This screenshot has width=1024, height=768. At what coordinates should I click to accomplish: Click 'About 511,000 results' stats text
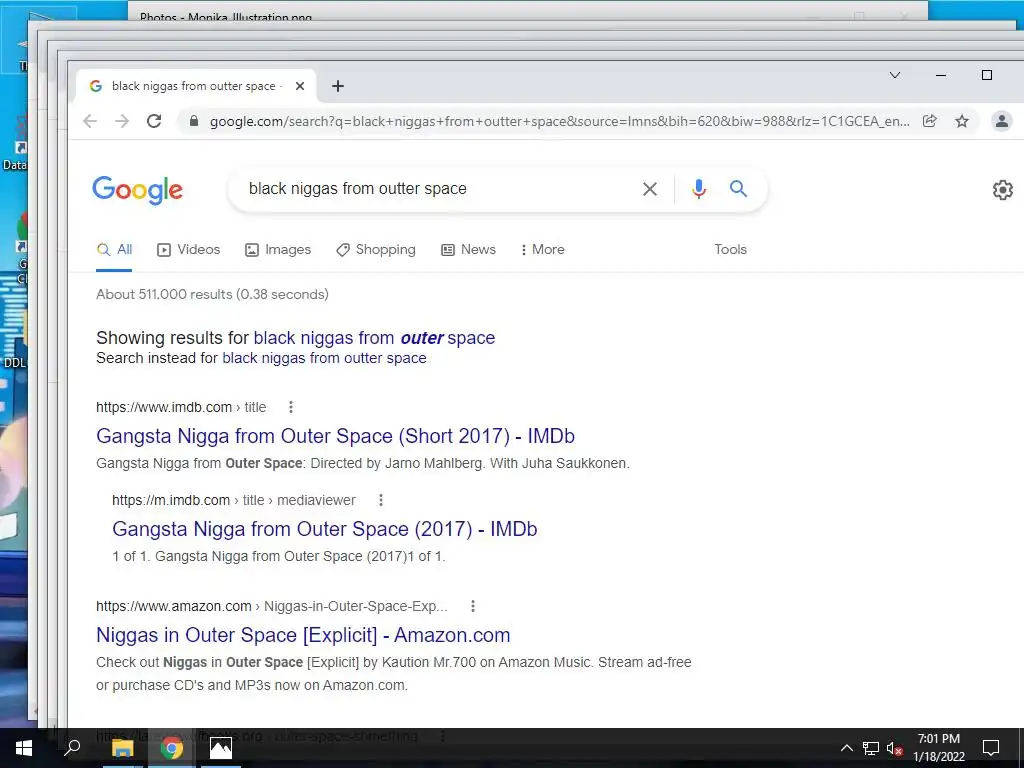pos(212,295)
